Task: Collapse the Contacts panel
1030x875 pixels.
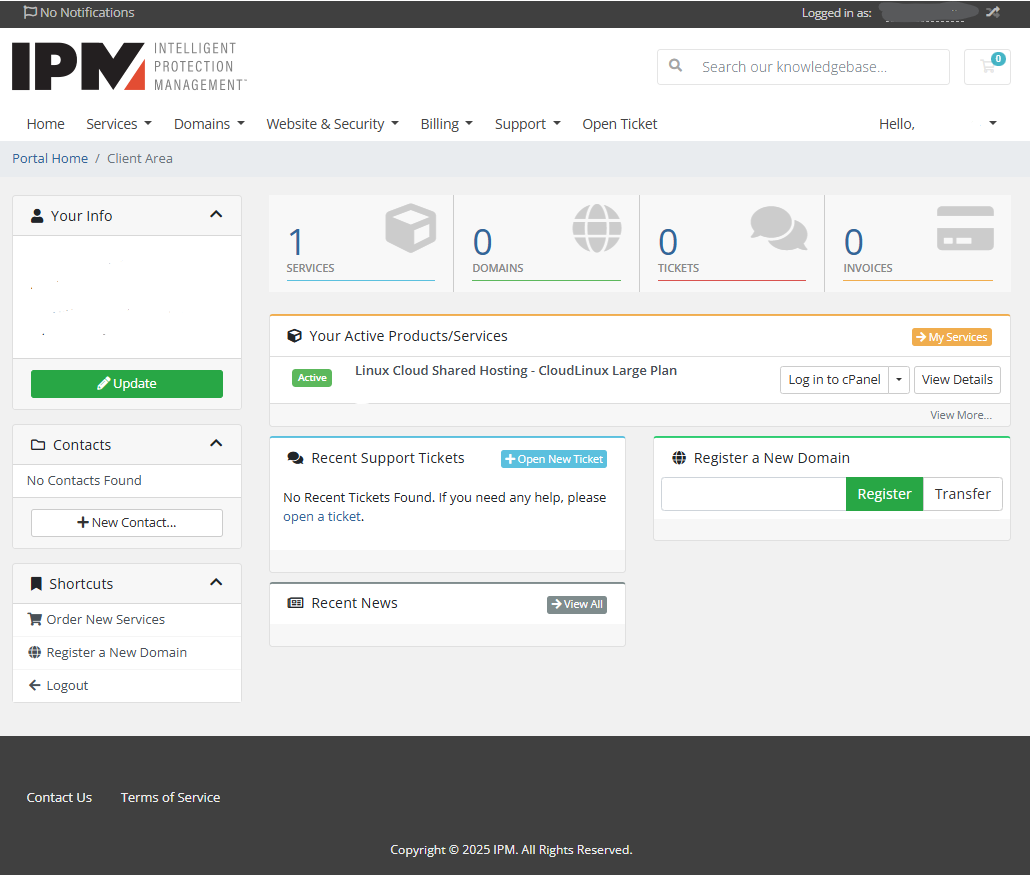Action: pos(216,444)
